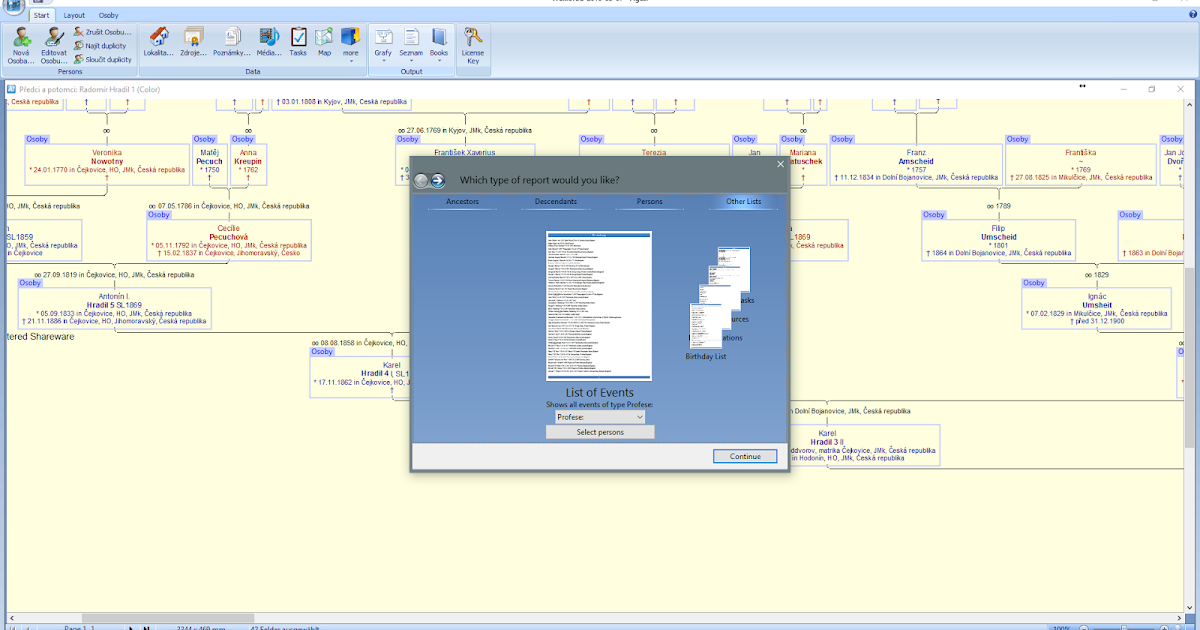Switch to the Layout ribbon tab
The width and height of the screenshot is (1200, 630).
click(x=75, y=15)
